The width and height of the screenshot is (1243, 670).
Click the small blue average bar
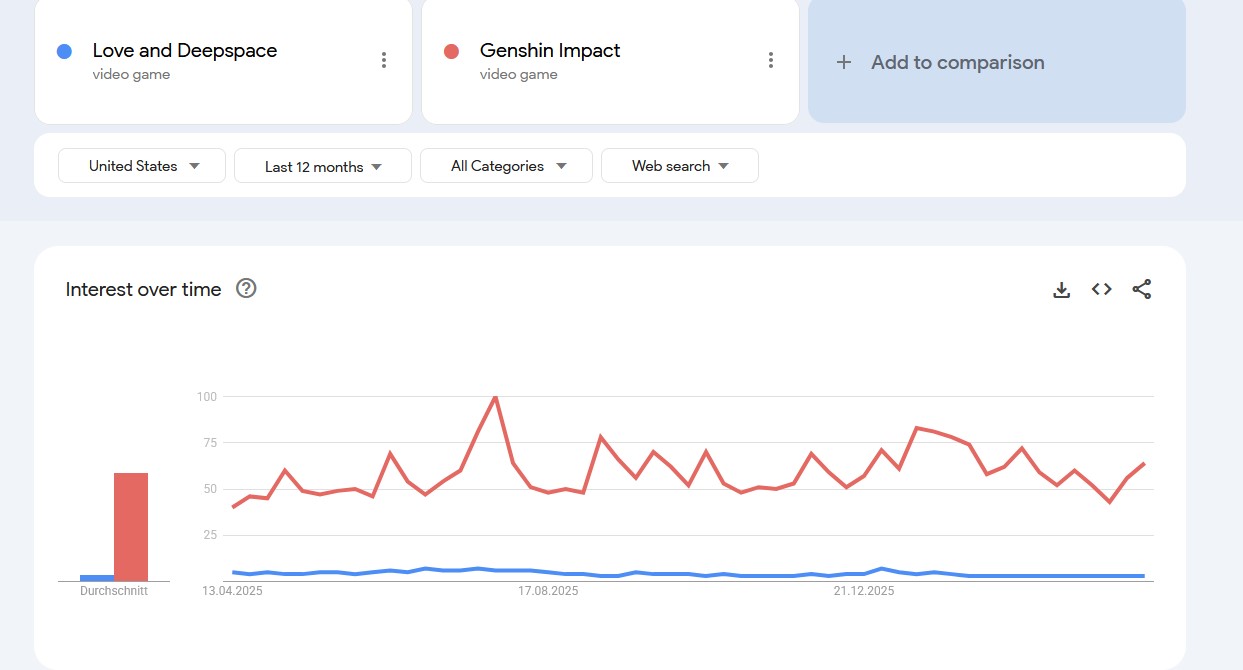97,577
